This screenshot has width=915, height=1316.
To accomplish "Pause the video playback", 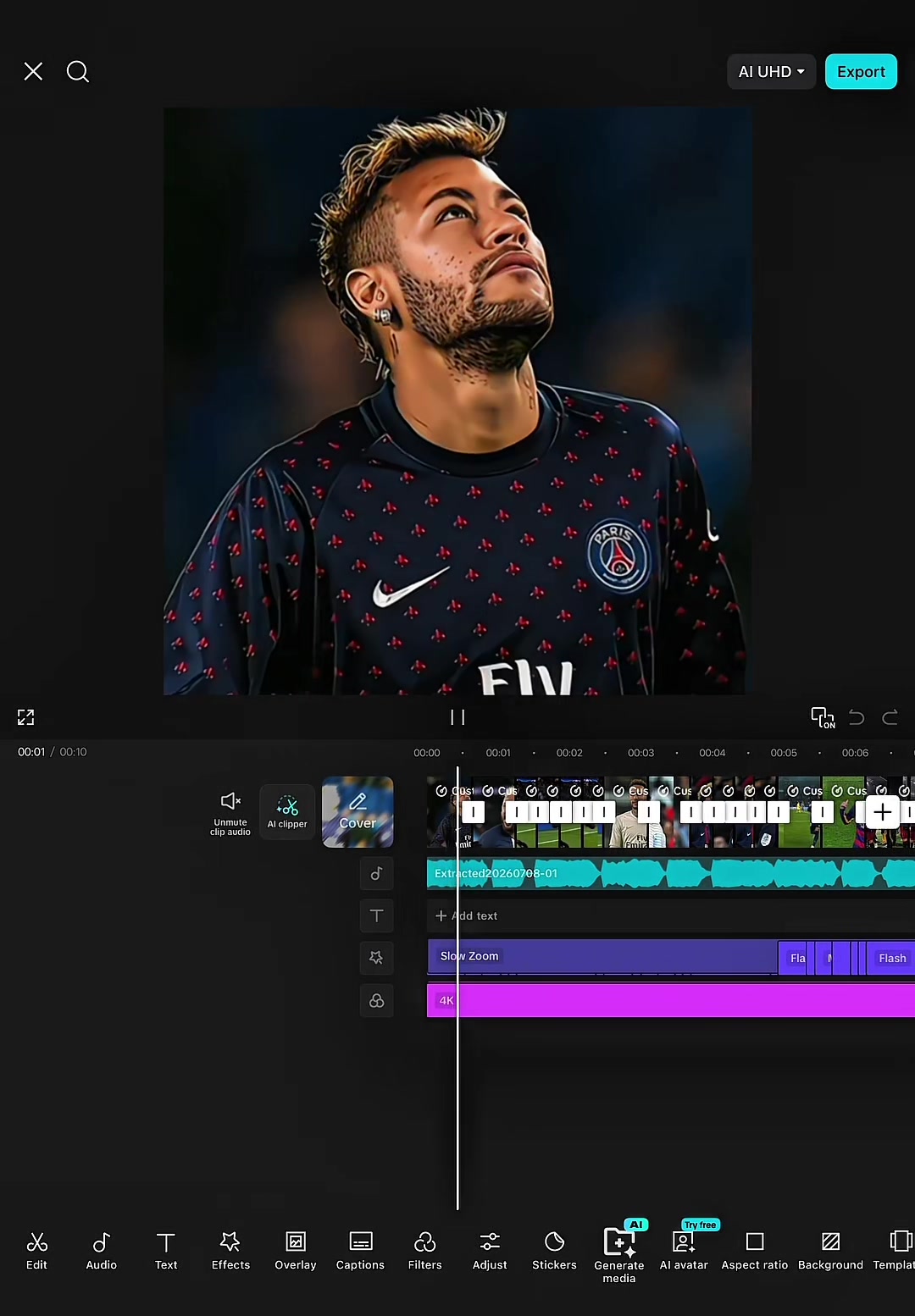I will coord(457,717).
